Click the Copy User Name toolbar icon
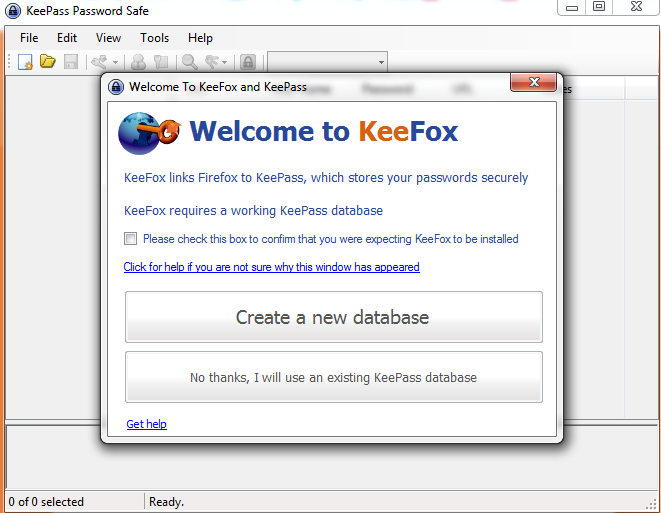The height and width of the screenshot is (513, 661). [x=138, y=62]
